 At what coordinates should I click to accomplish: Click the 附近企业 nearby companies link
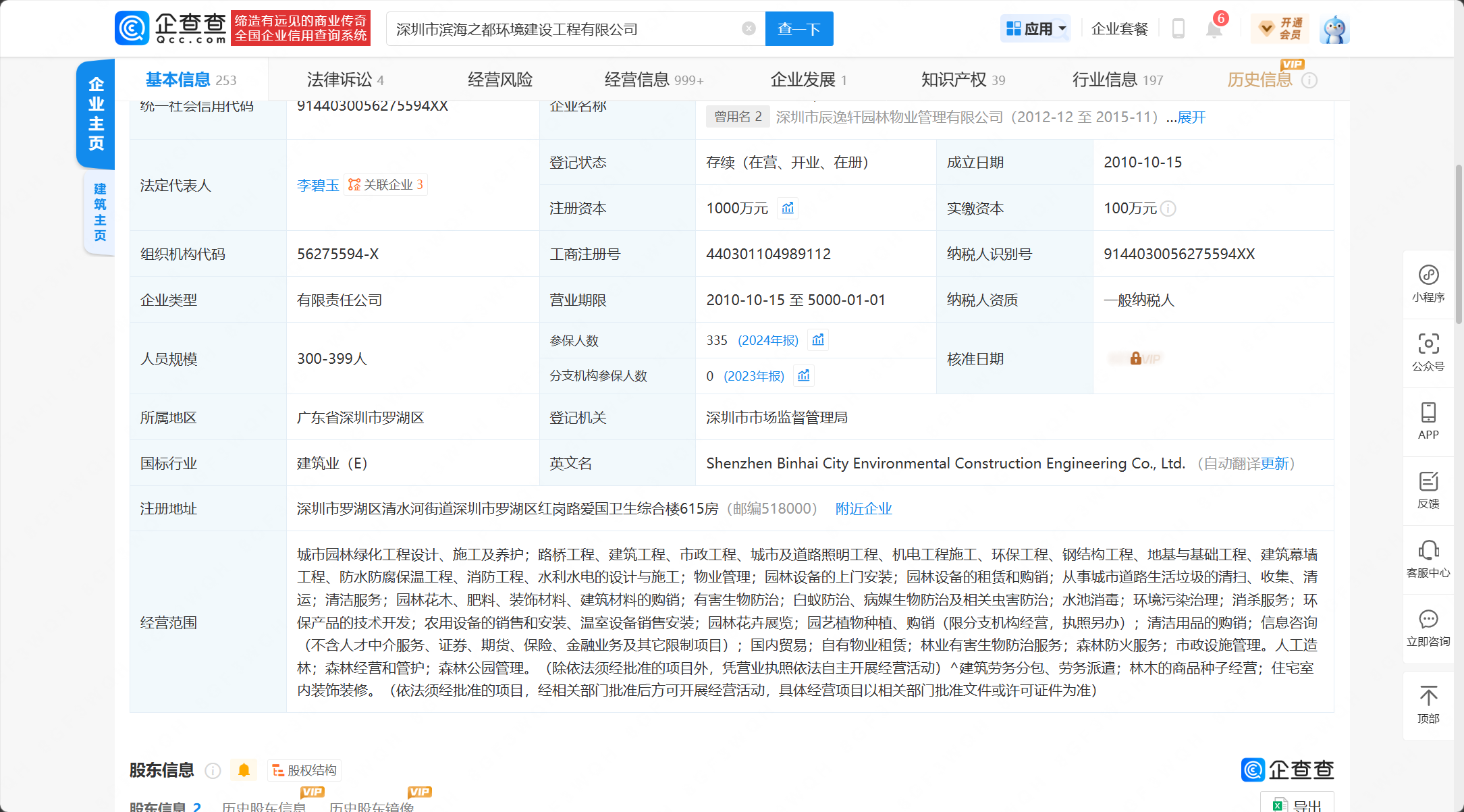tap(863, 509)
